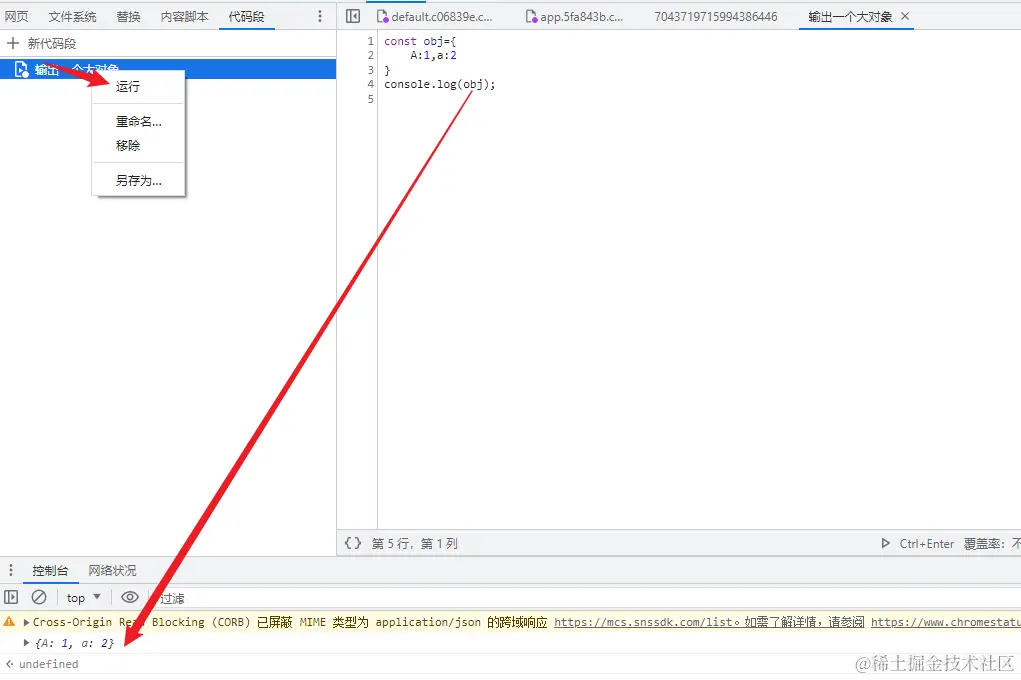Screen dimensions: 1021x680
Task: Click the 第 5 行, 第 1 列 position indicator
Action: coord(414,543)
